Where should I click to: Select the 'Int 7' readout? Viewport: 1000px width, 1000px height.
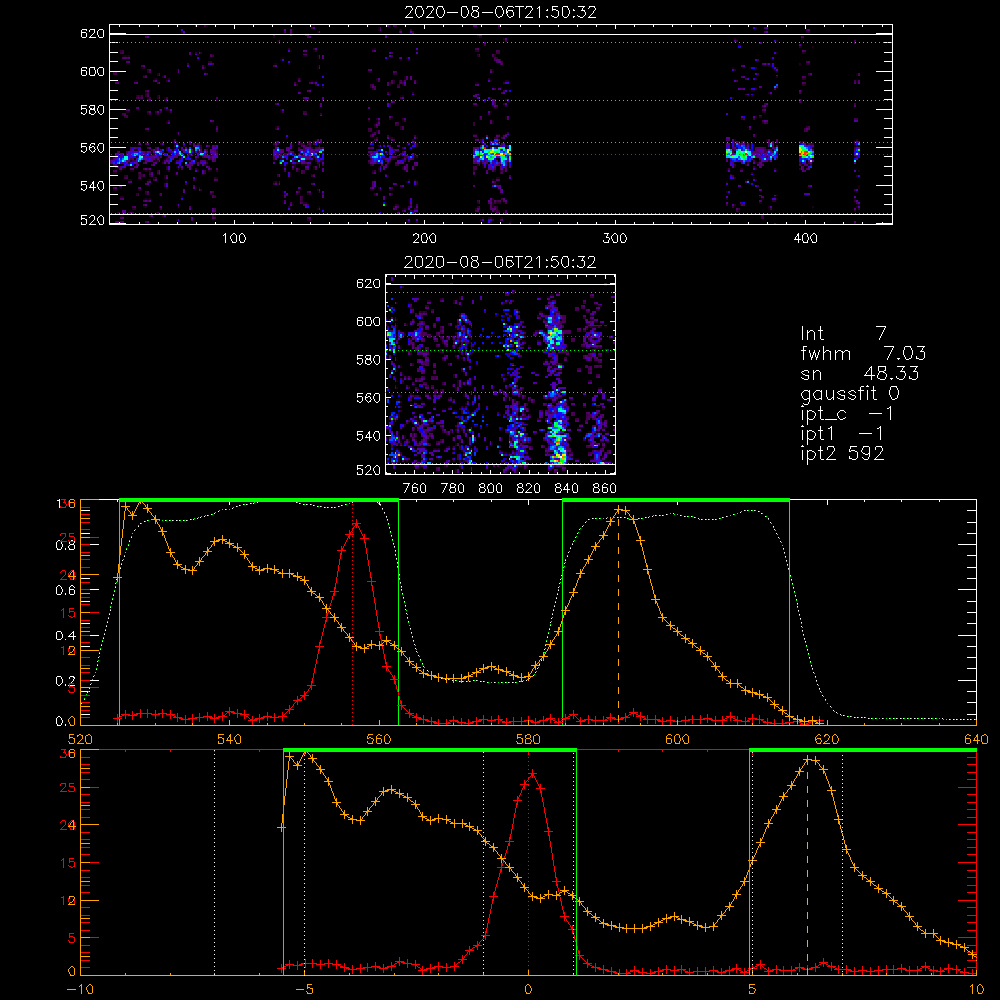pos(843,334)
